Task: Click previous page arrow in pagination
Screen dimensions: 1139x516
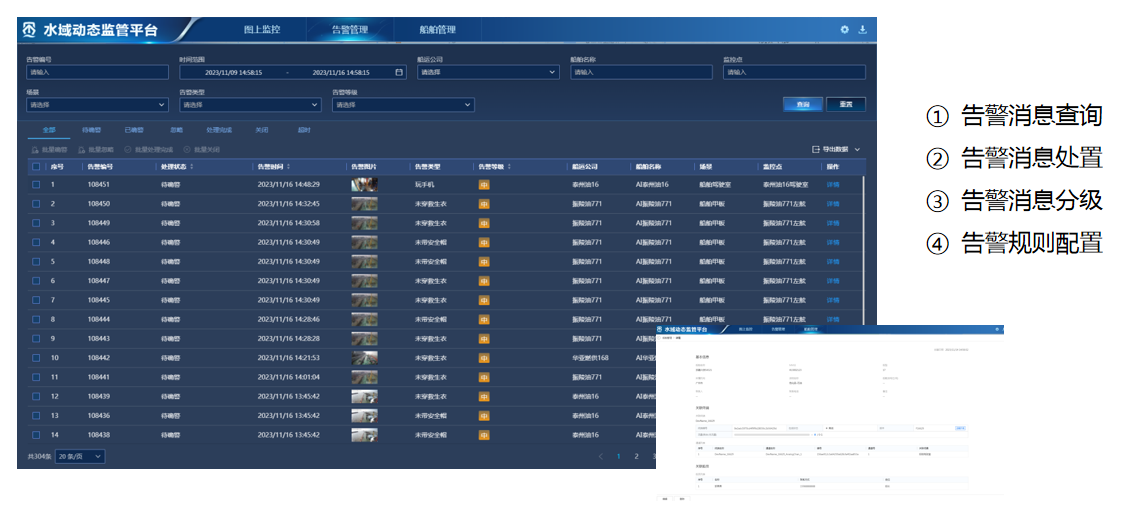Action: (x=601, y=456)
